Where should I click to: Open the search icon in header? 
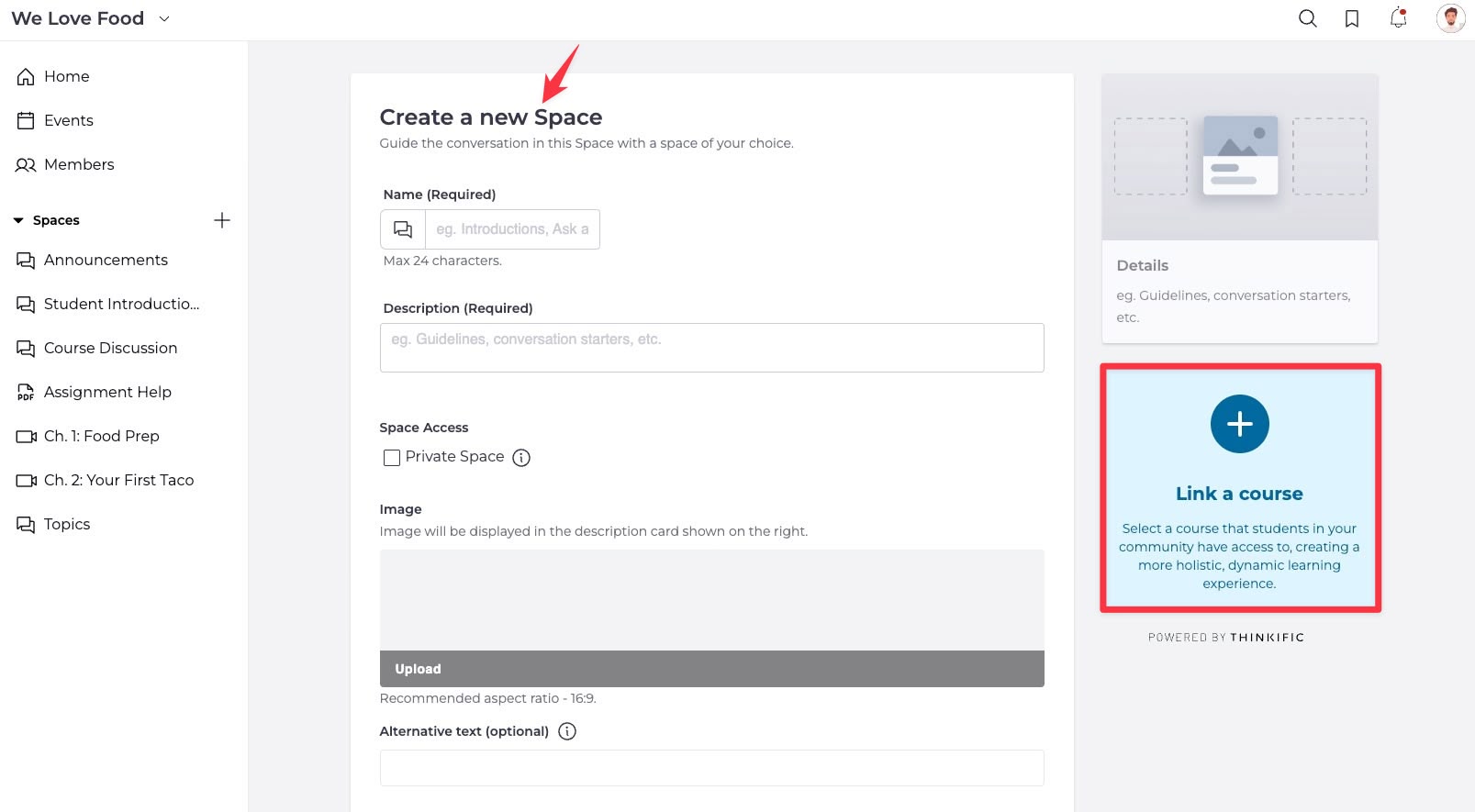(1308, 18)
